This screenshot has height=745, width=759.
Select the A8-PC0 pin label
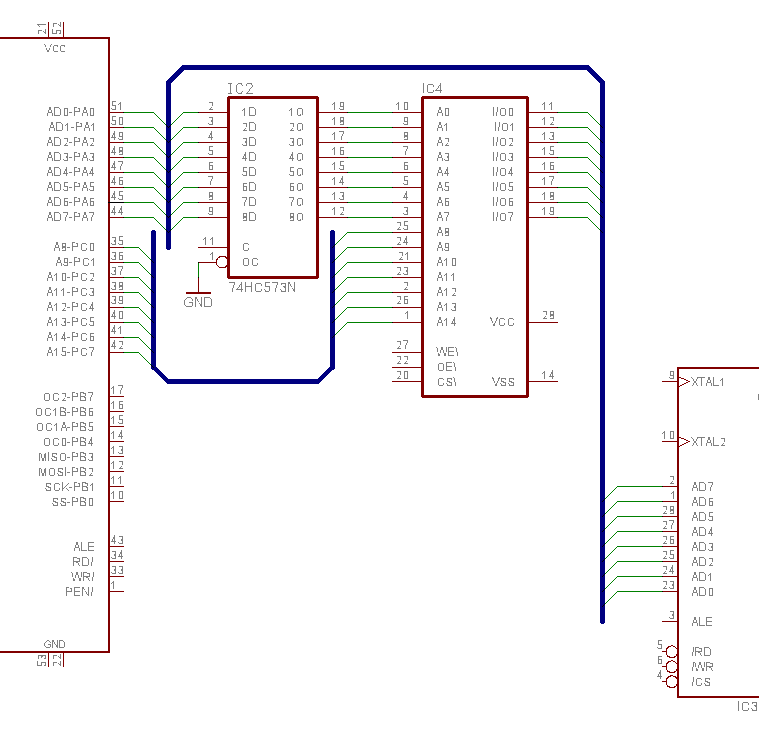(74, 247)
